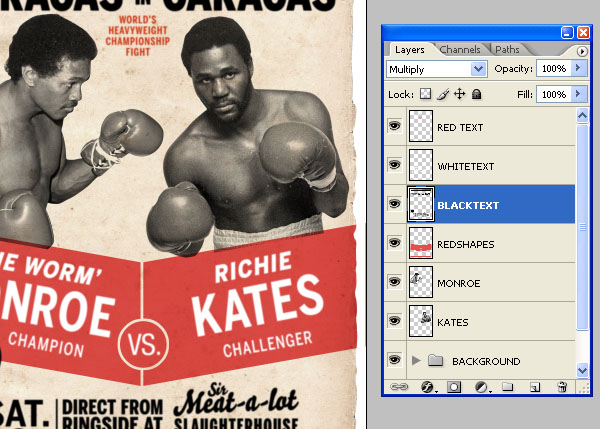Switch to the Paths tab

[507, 49]
